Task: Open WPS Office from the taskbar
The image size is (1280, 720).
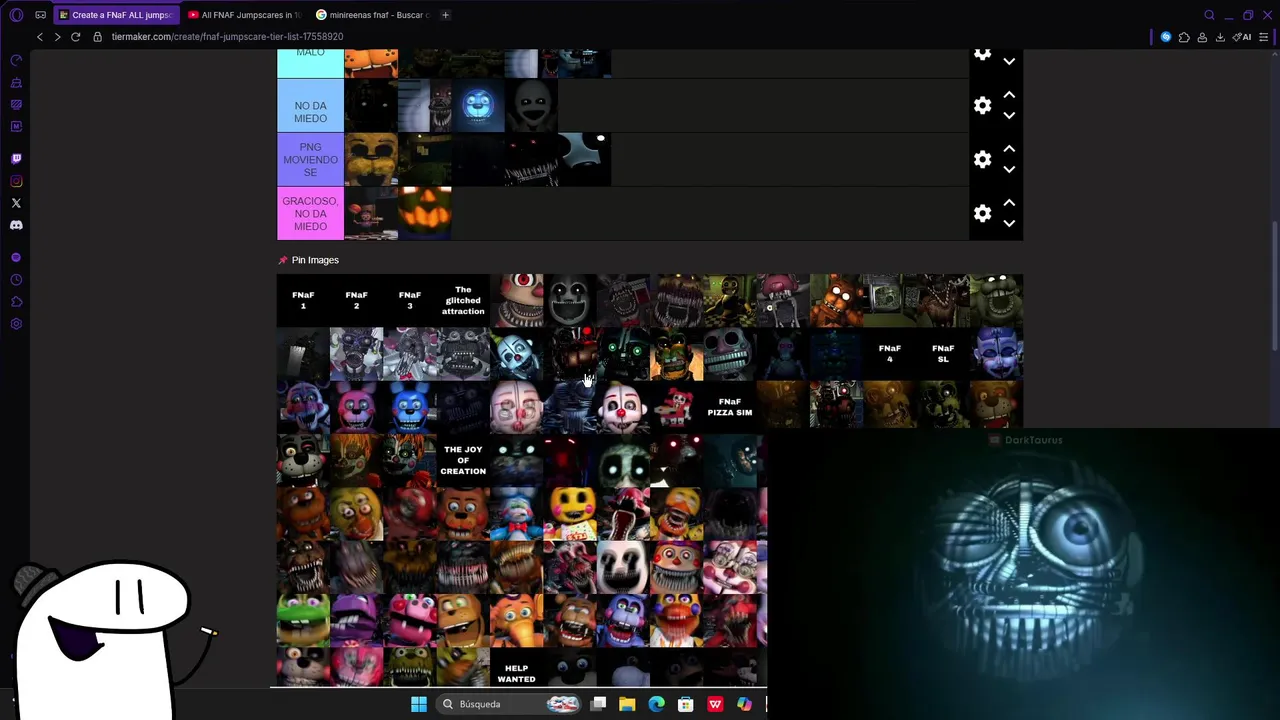Action: pyautogui.click(x=715, y=704)
